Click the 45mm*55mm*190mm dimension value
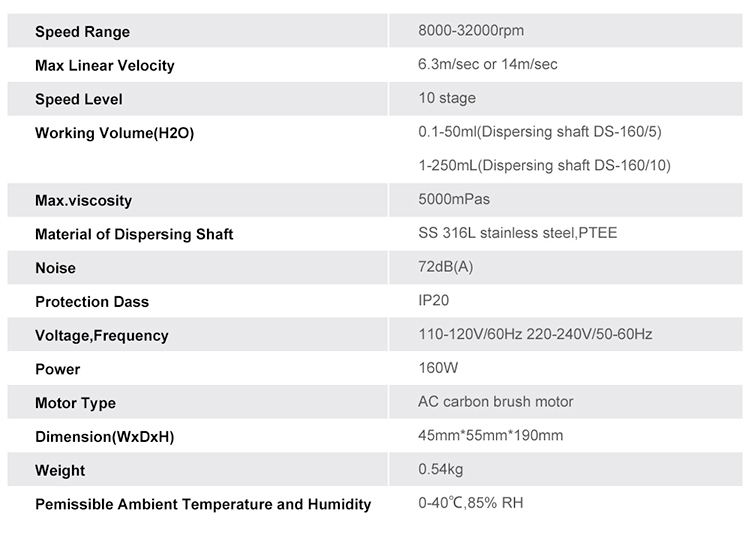 click(490, 435)
